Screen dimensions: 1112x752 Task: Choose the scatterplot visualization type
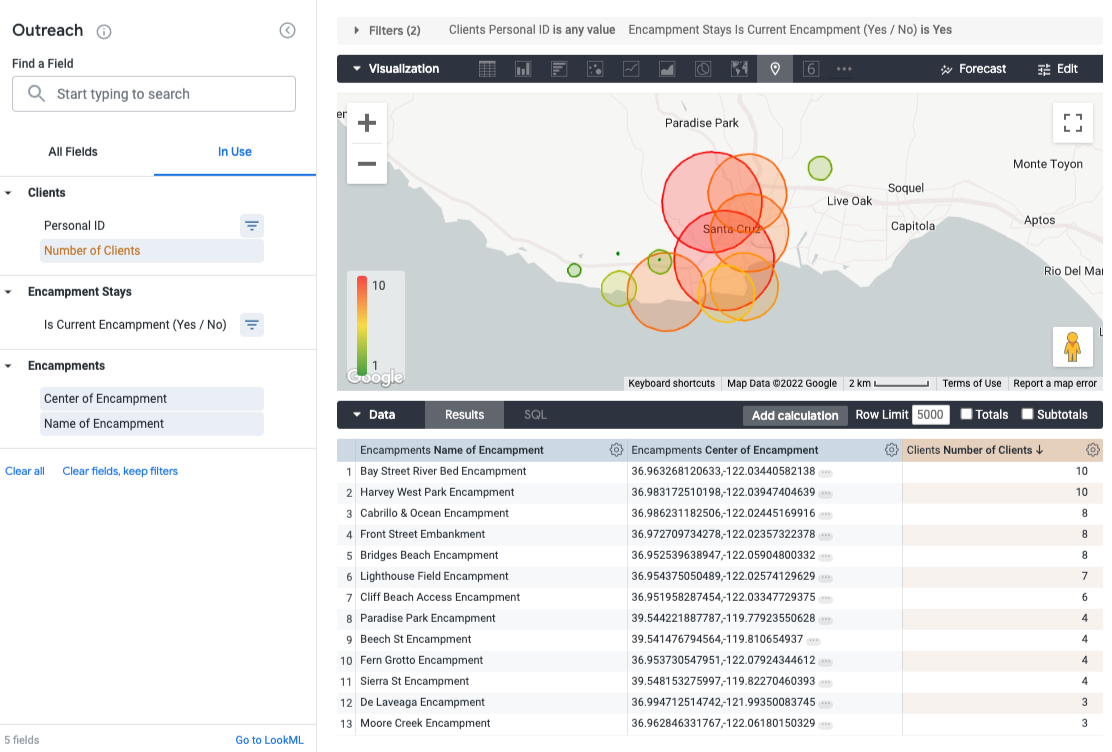pyautogui.click(x=595, y=69)
